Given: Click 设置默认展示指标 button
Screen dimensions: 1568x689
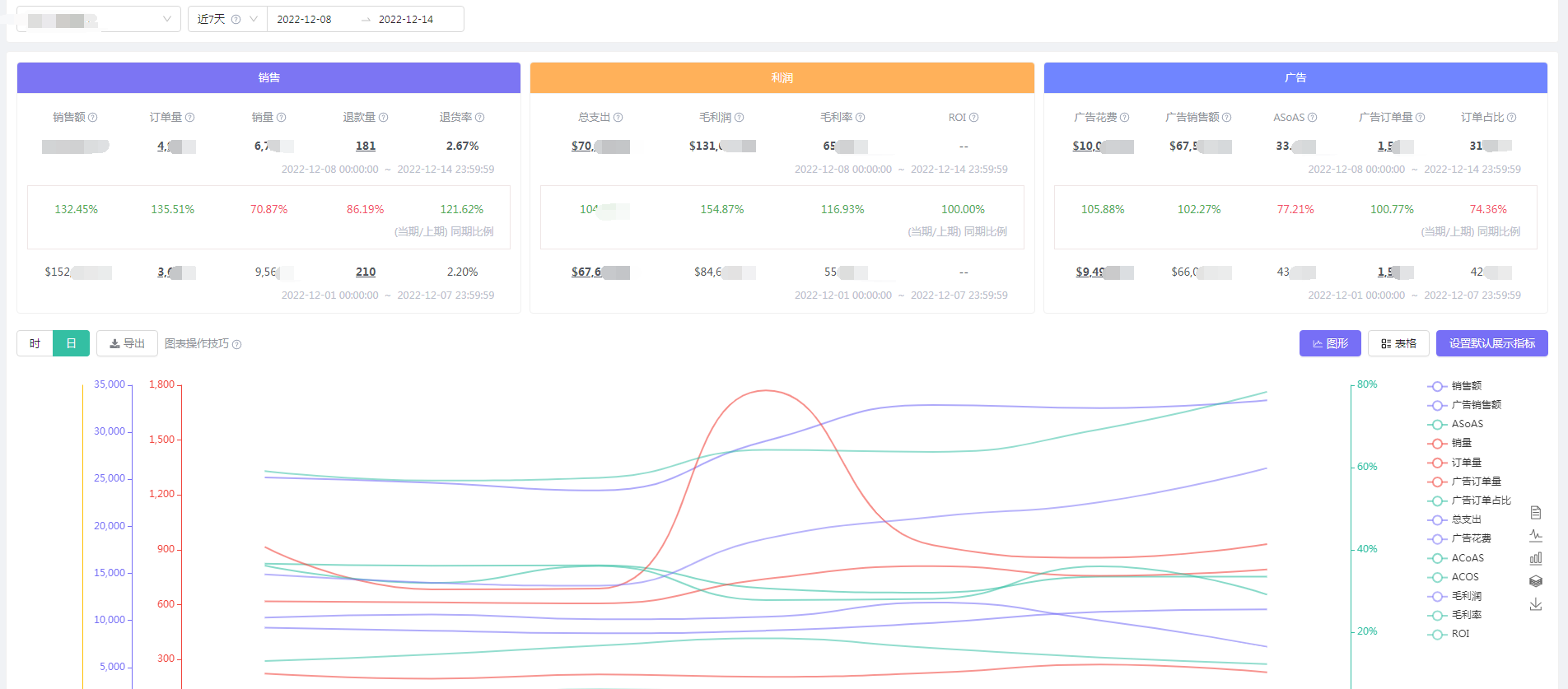Looking at the screenshot, I should [x=1491, y=343].
